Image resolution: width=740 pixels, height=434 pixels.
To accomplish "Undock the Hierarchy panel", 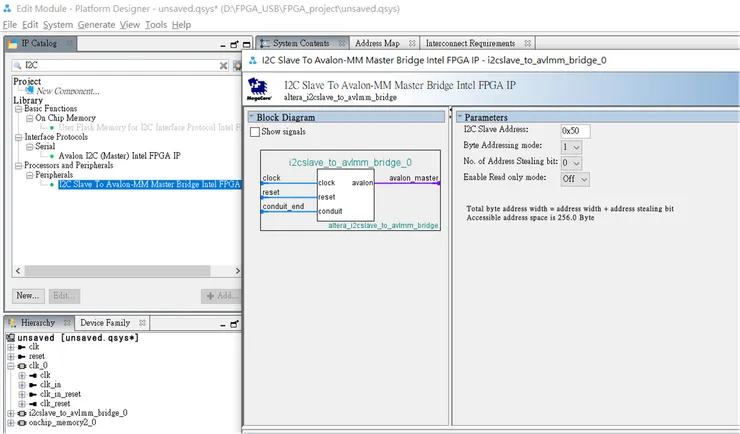I will (234, 324).
